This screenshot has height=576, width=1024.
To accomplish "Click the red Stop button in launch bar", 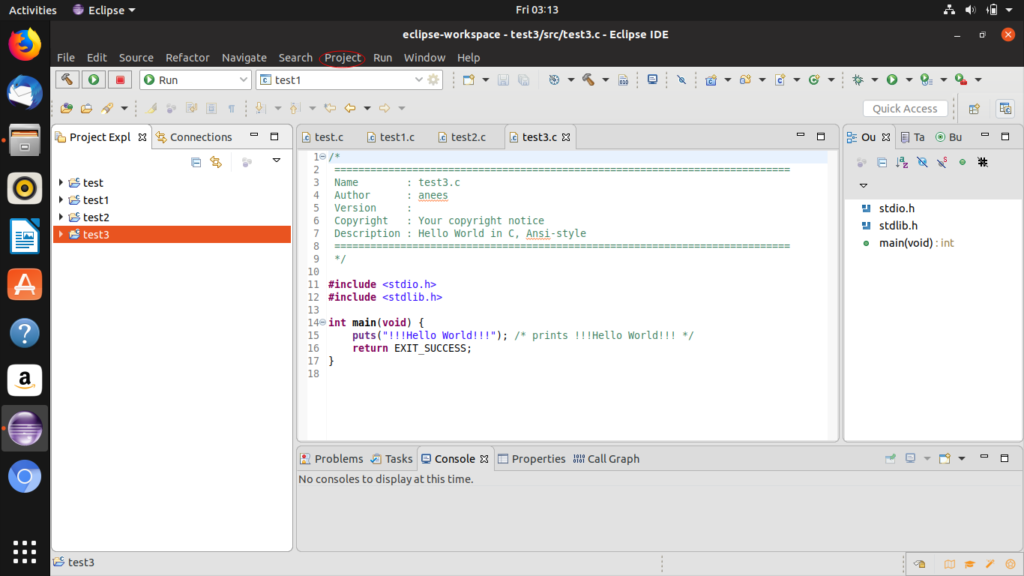I will point(120,80).
